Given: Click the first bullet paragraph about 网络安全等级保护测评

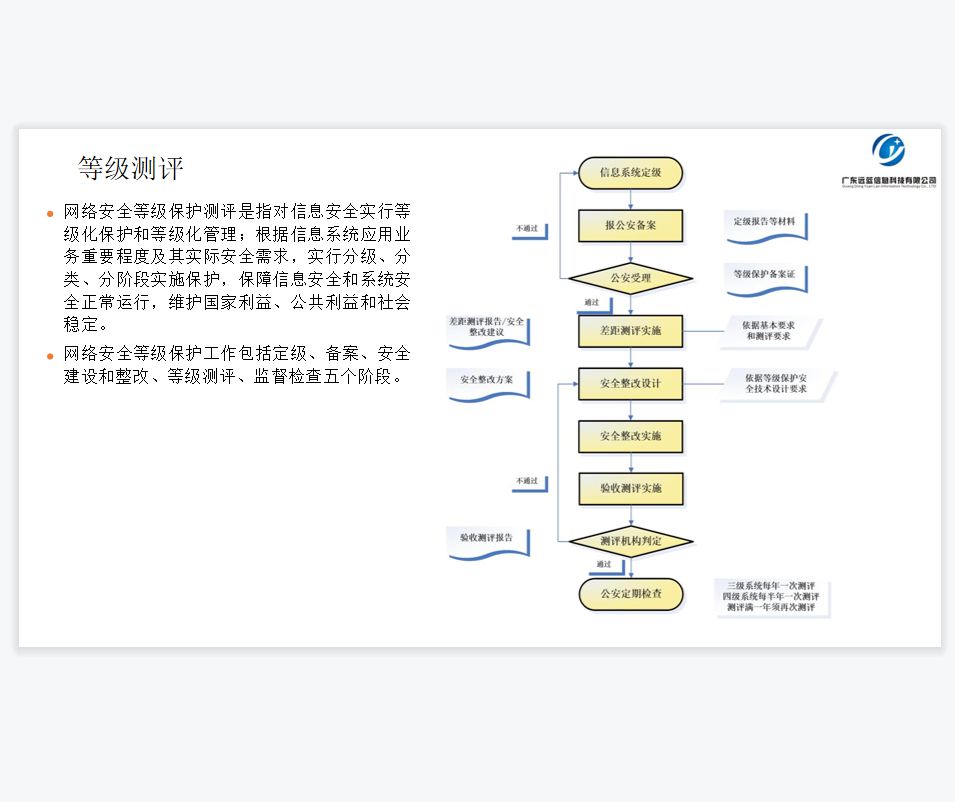Looking at the screenshot, I should coord(236,268).
